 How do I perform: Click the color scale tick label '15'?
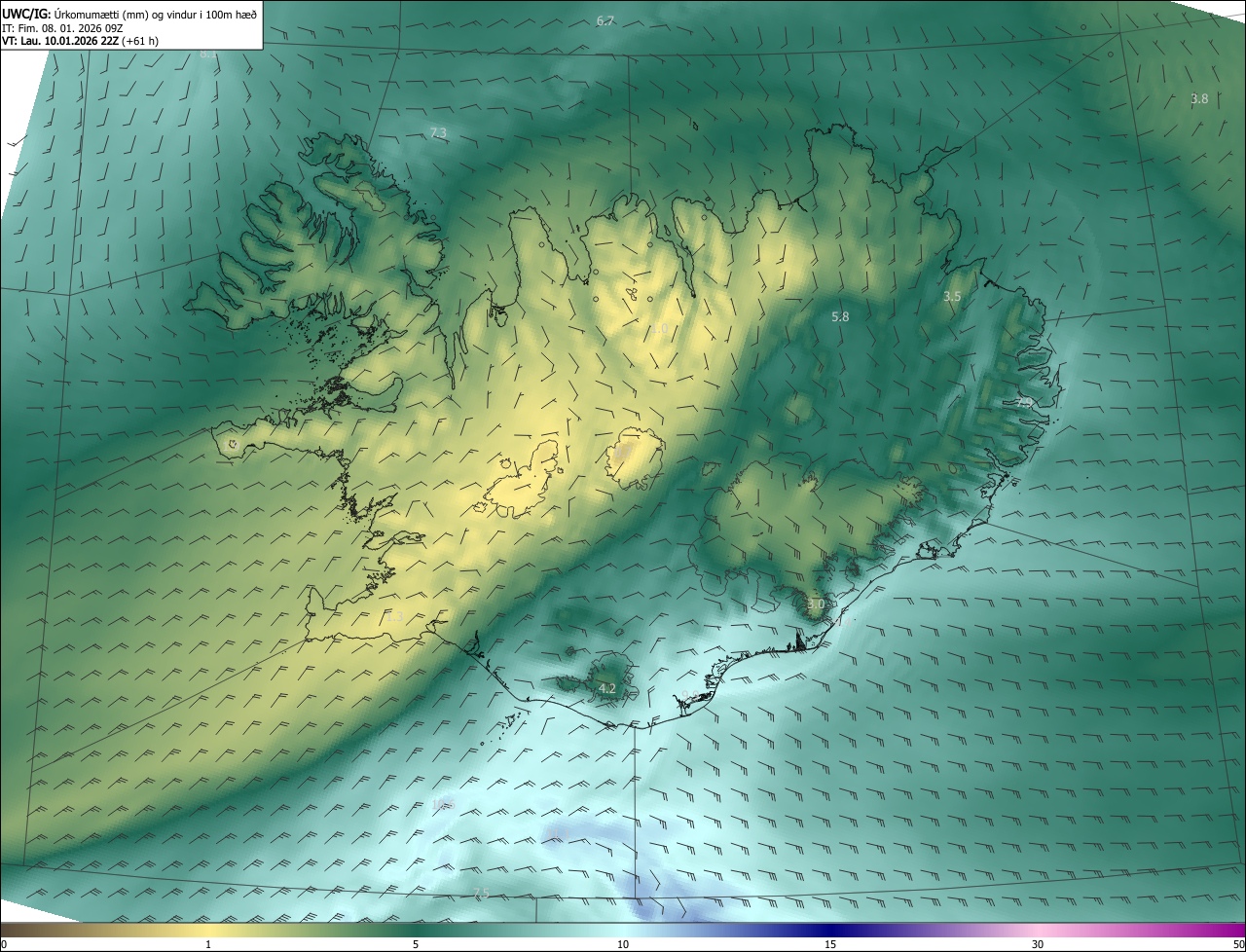coord(830,944)
